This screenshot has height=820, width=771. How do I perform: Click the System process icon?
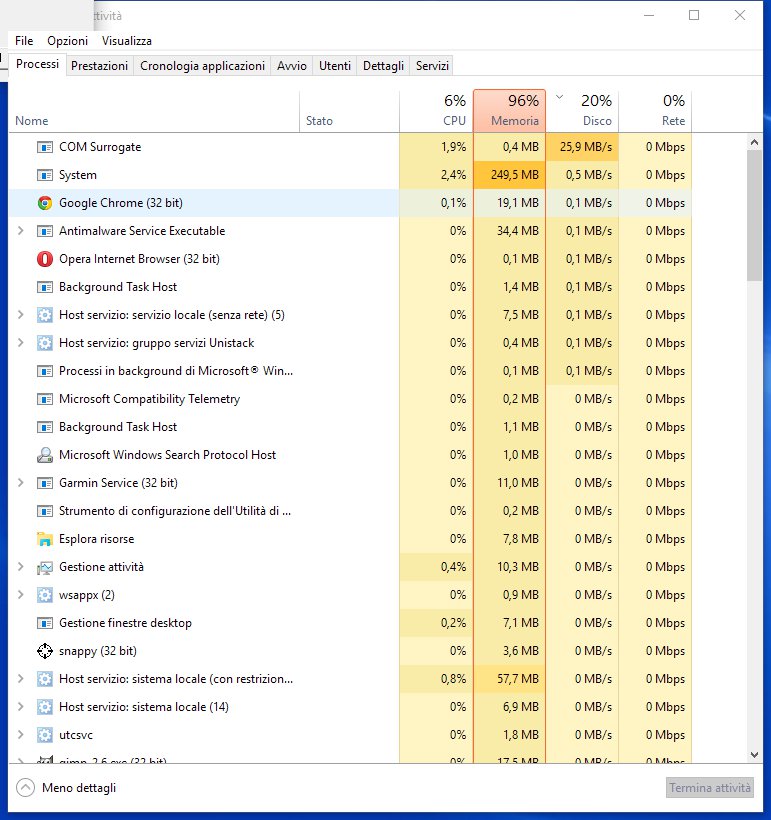44,175
